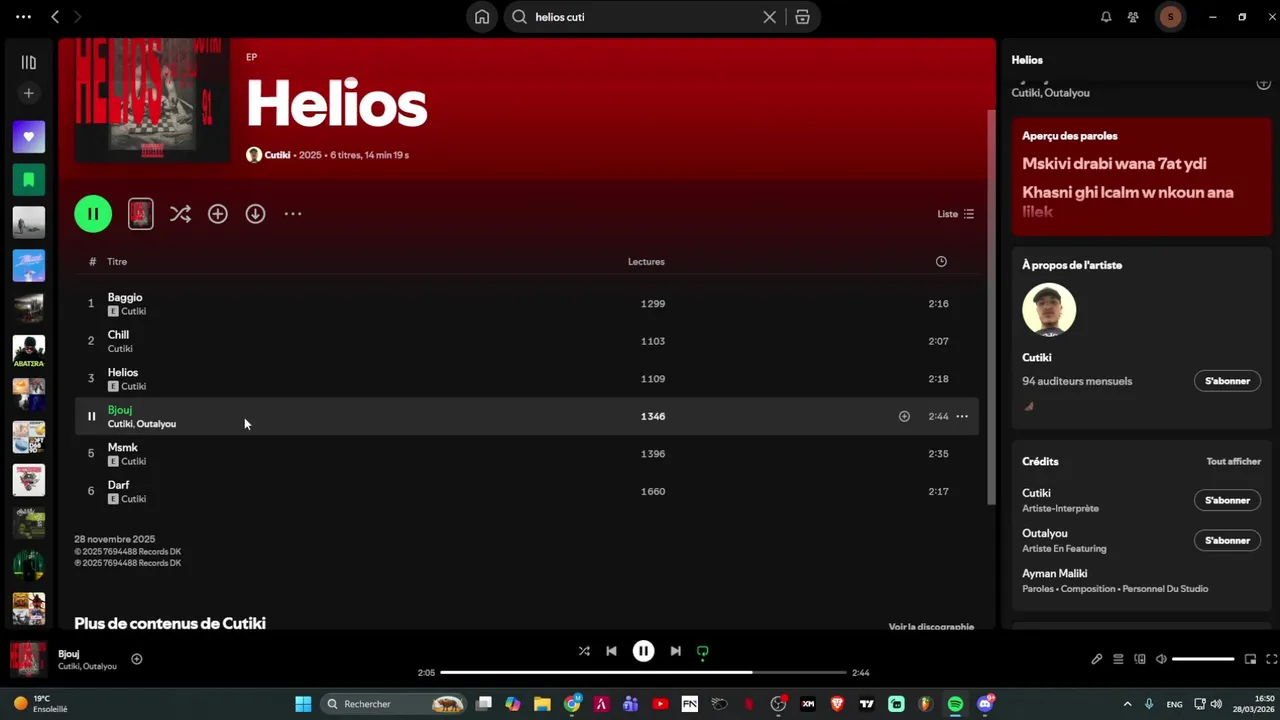Screen dimensions: 1280x720
Task: Open the user profile avatar
Action: pos(1170,17)
